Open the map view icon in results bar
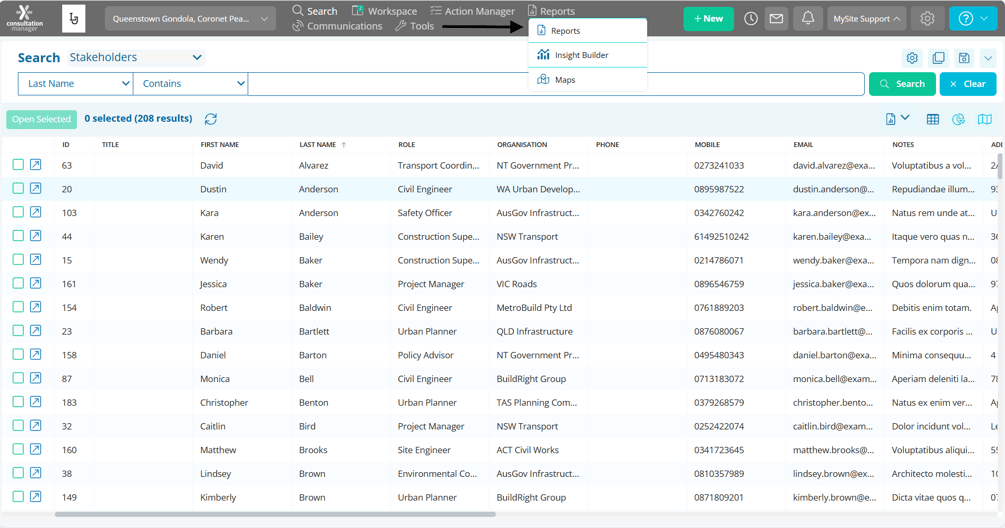This screenshot has width=1005, height=528. (984, 119)
